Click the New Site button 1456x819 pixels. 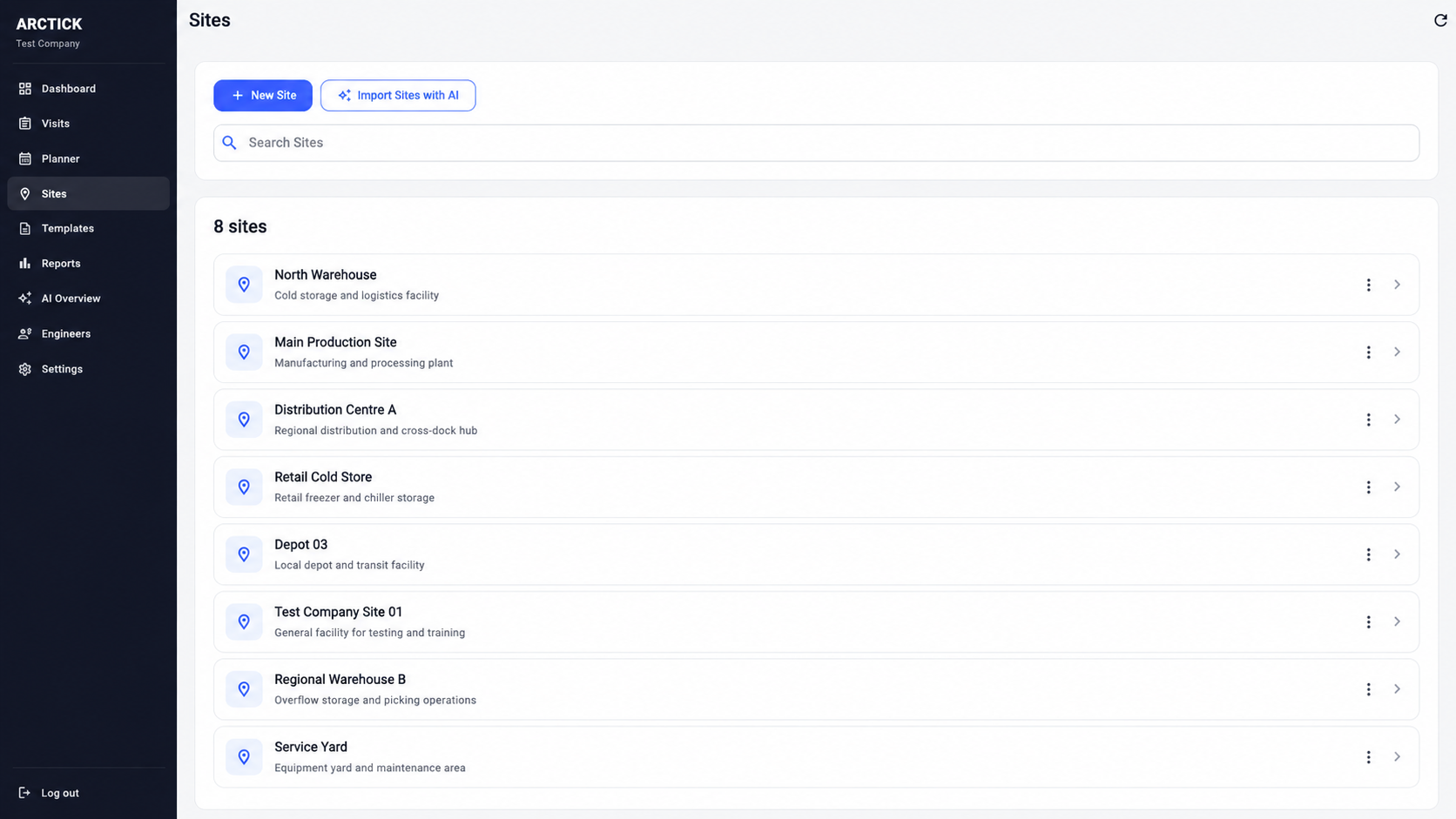(x=263, y=96)
